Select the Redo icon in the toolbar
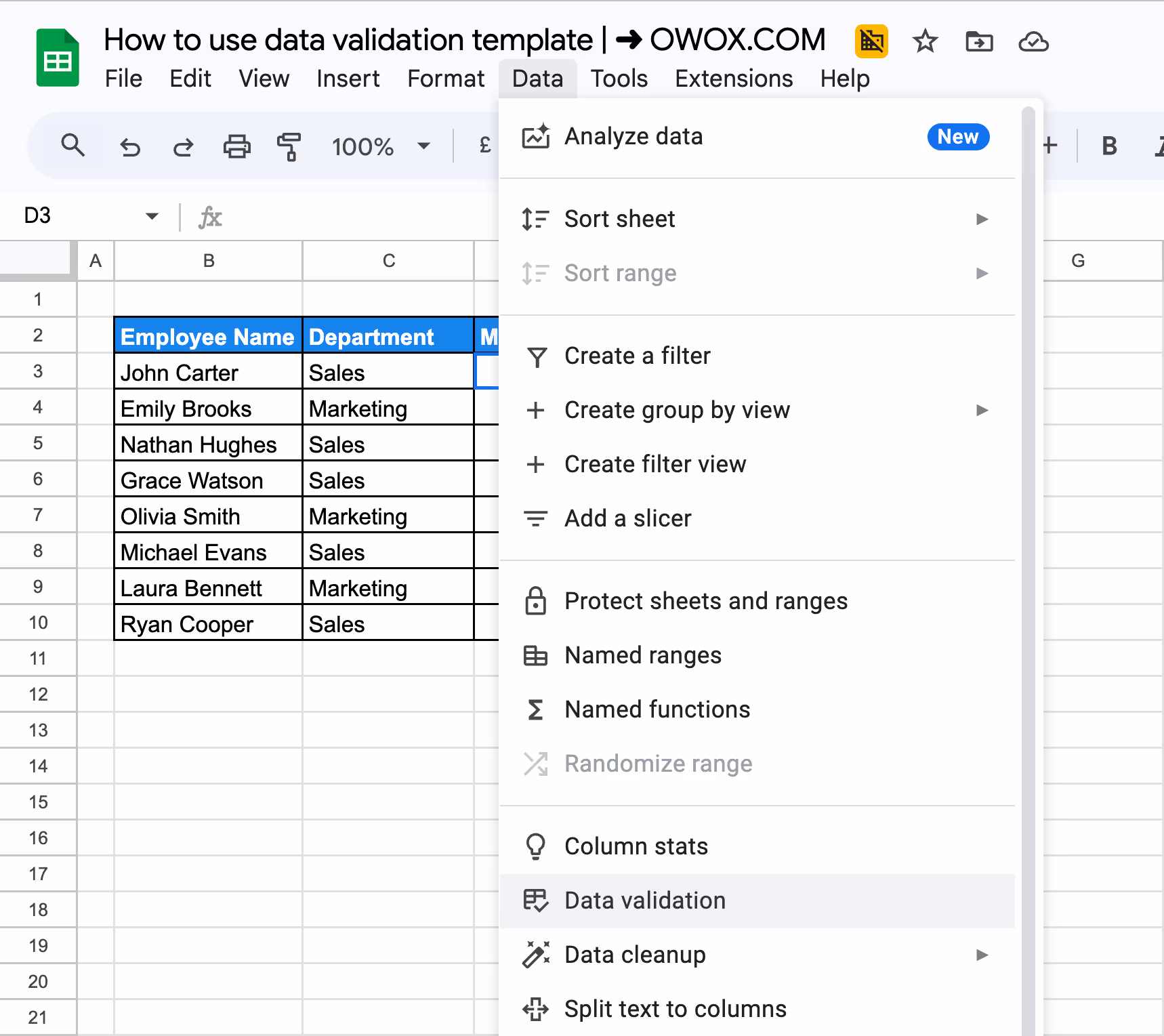 (x=182, y=146)
